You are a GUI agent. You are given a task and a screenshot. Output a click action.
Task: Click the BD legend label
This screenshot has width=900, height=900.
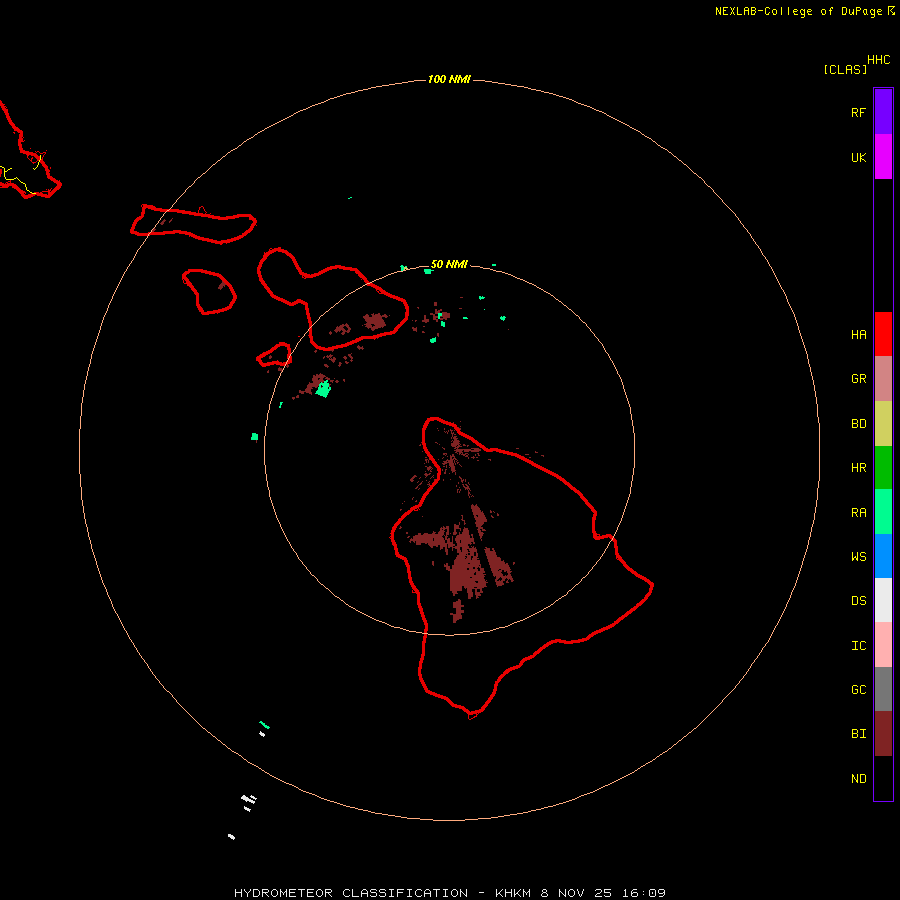[858, 424]
